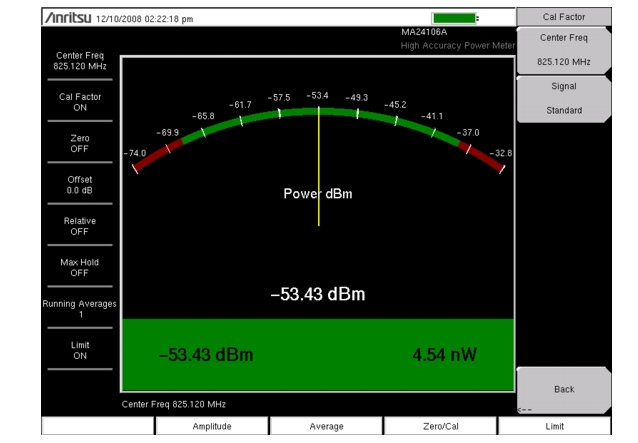Viewport: 638px width, 443px height.
Task: Click the -65.8 scale label
Action: (203, 116)
